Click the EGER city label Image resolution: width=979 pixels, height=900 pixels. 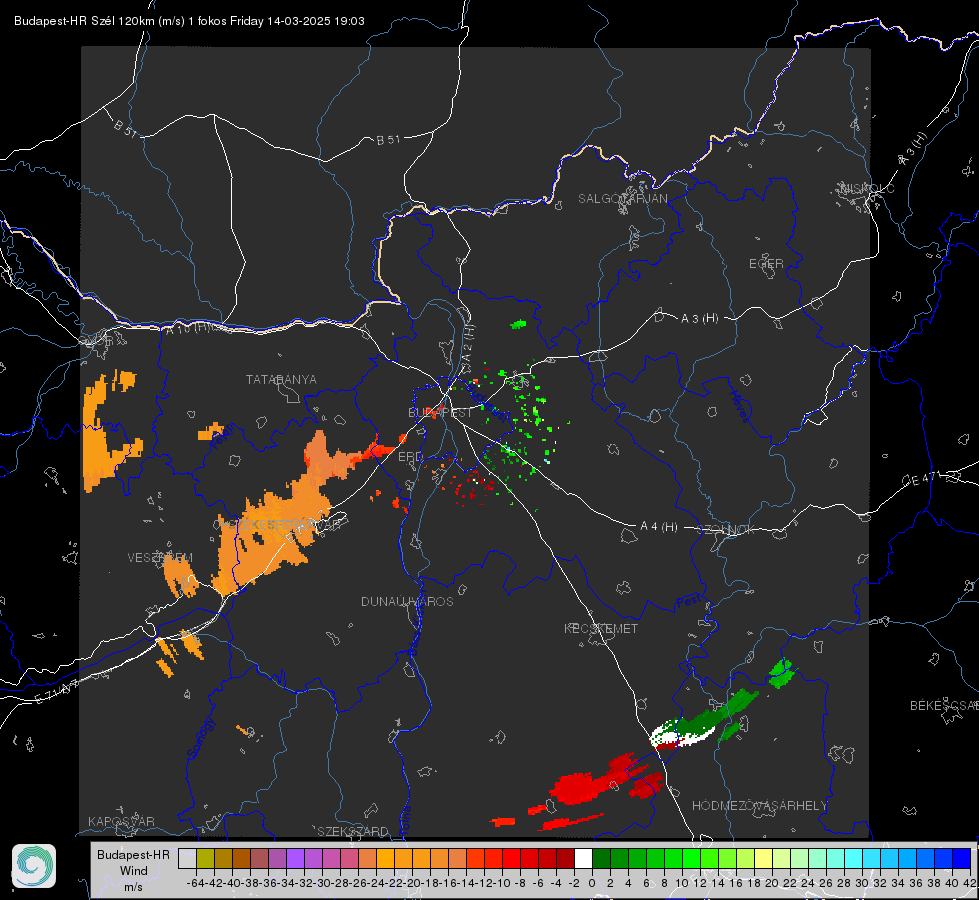(766, 264)
